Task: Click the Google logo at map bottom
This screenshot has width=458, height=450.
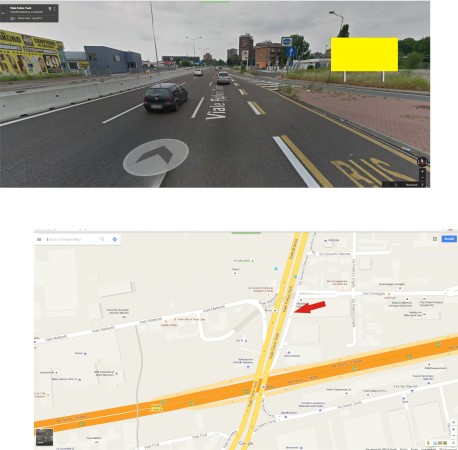Action: click(x=246, y=443)
